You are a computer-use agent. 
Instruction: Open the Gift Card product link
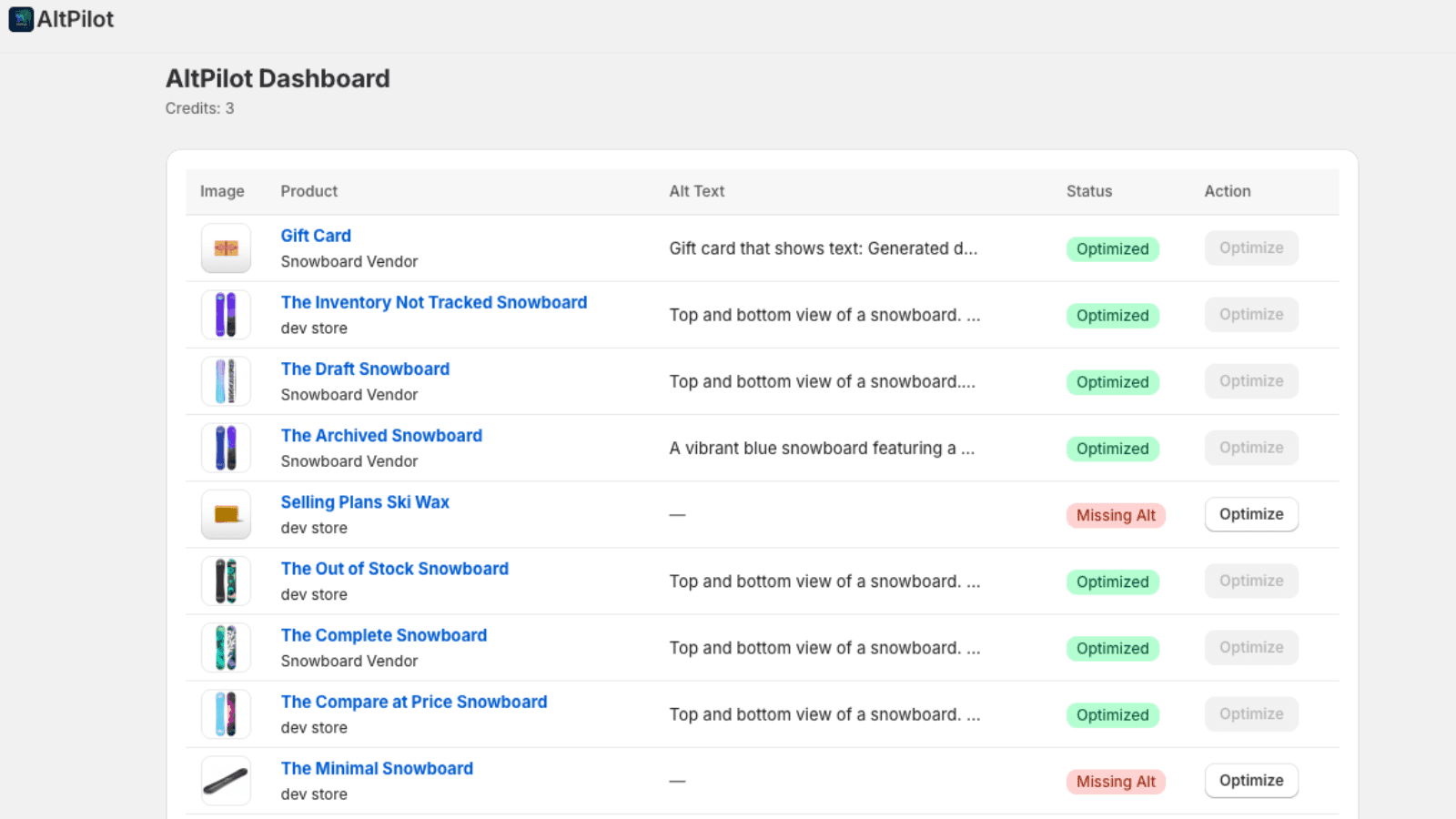click(316, 236)
